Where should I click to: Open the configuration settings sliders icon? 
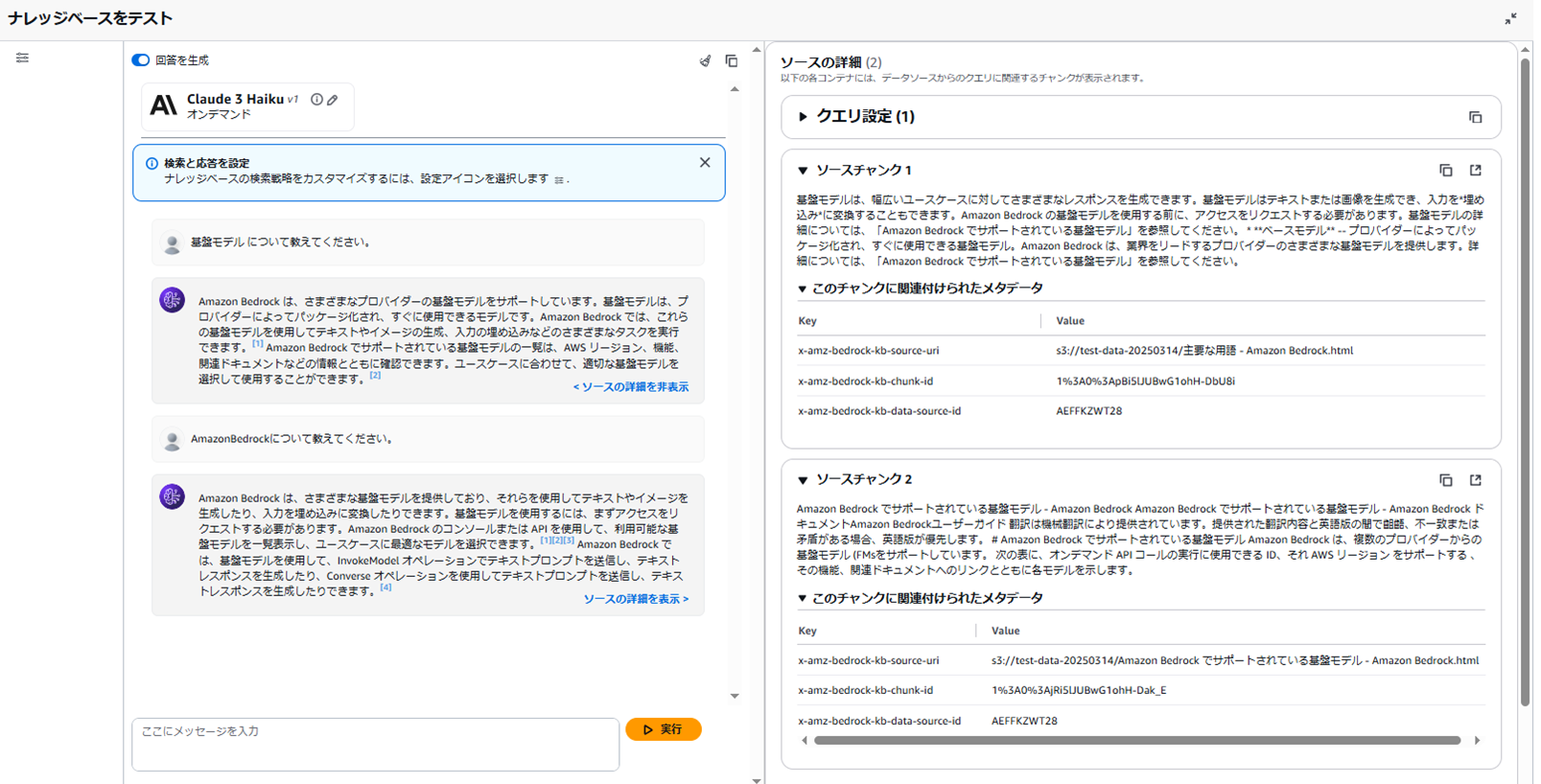click(x=22, y=58)
